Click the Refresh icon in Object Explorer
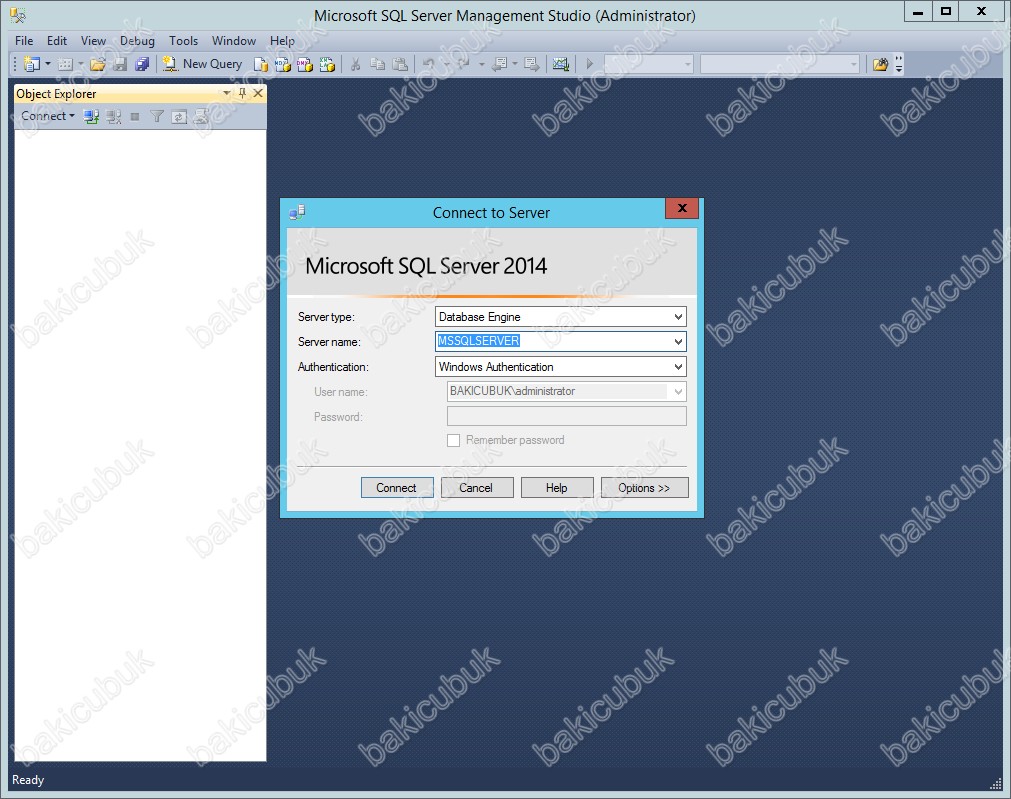 [x=179, y=117]
